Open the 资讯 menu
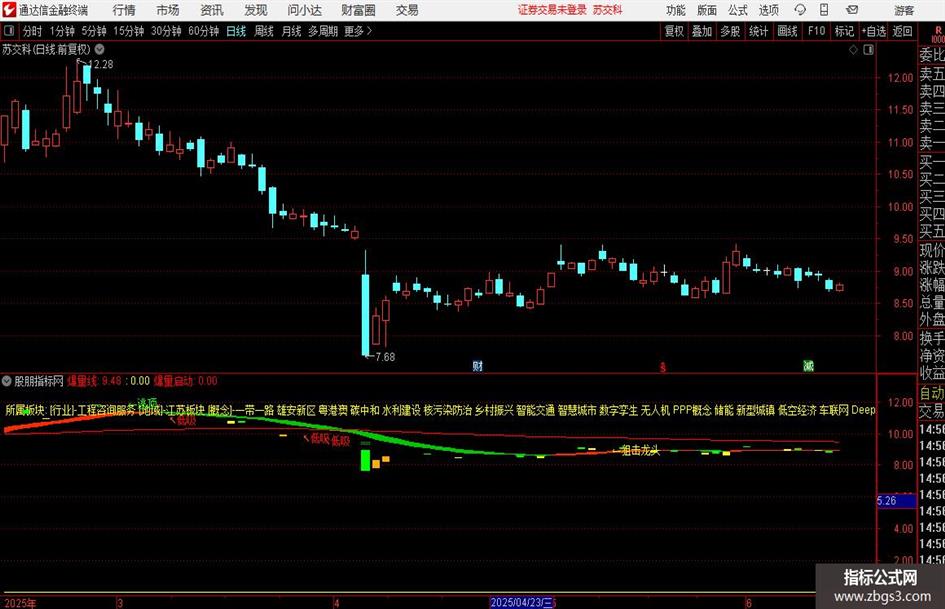The height and width of the screenshot is (609, 945). click(212, 10)
